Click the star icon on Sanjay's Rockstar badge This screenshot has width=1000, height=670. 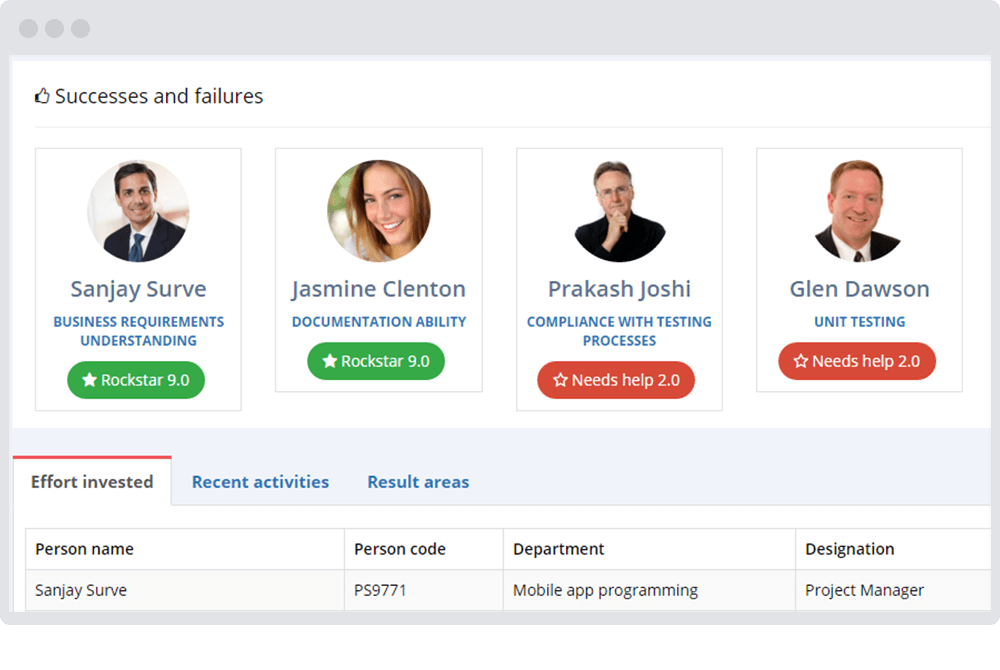coord(89,380)
